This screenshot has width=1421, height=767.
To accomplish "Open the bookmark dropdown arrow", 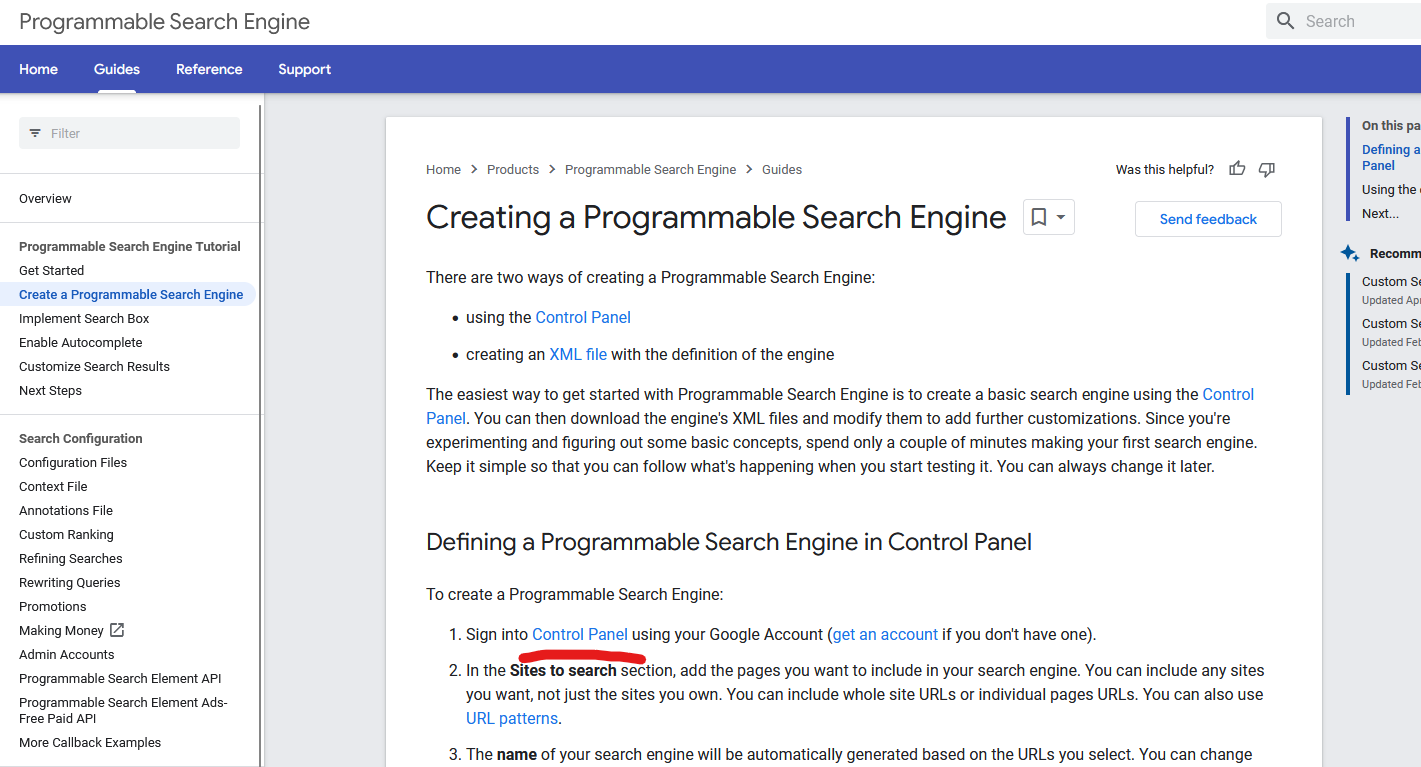I will click(1061, 217).
